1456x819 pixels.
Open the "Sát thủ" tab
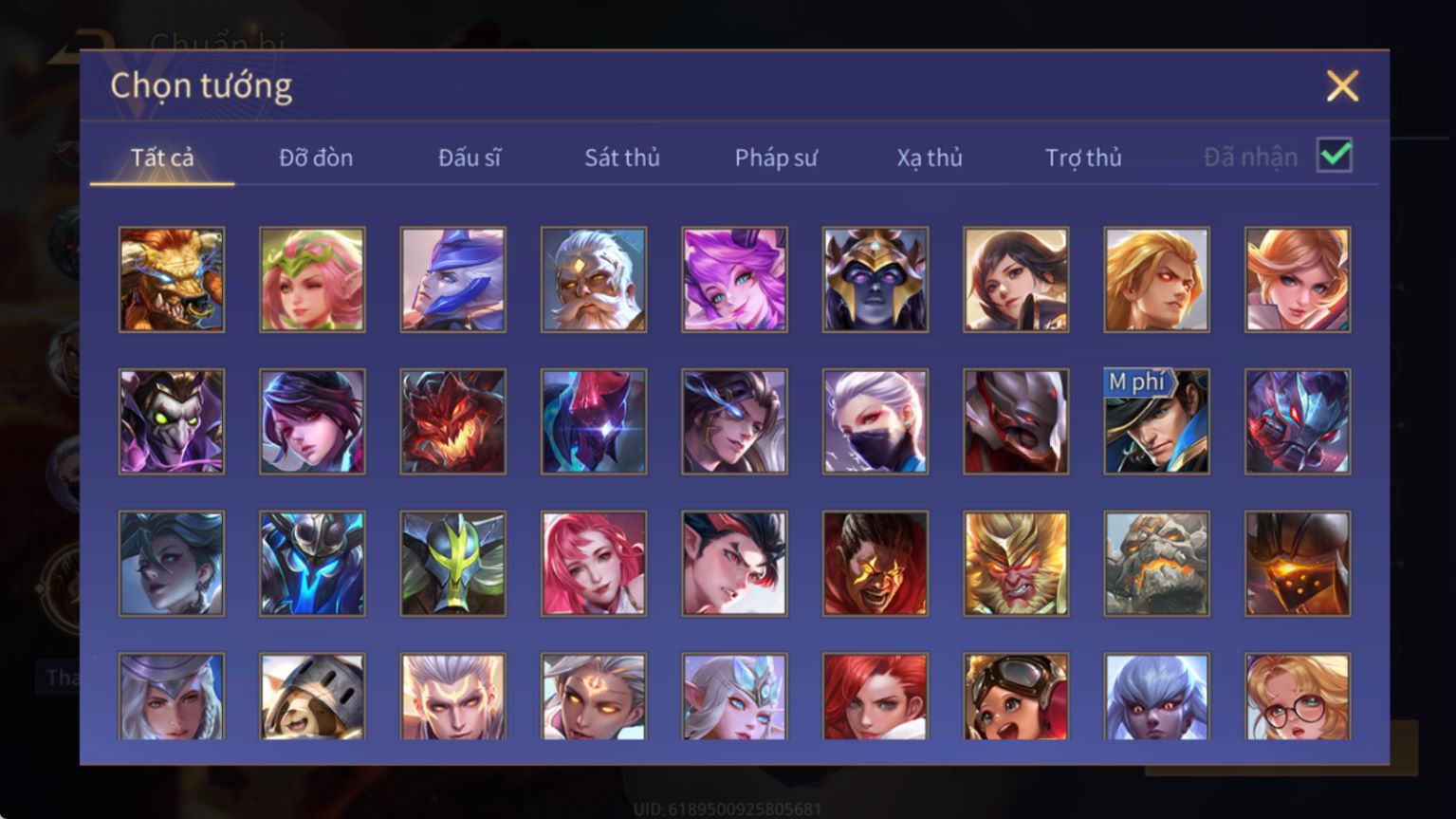click(622, 158)
